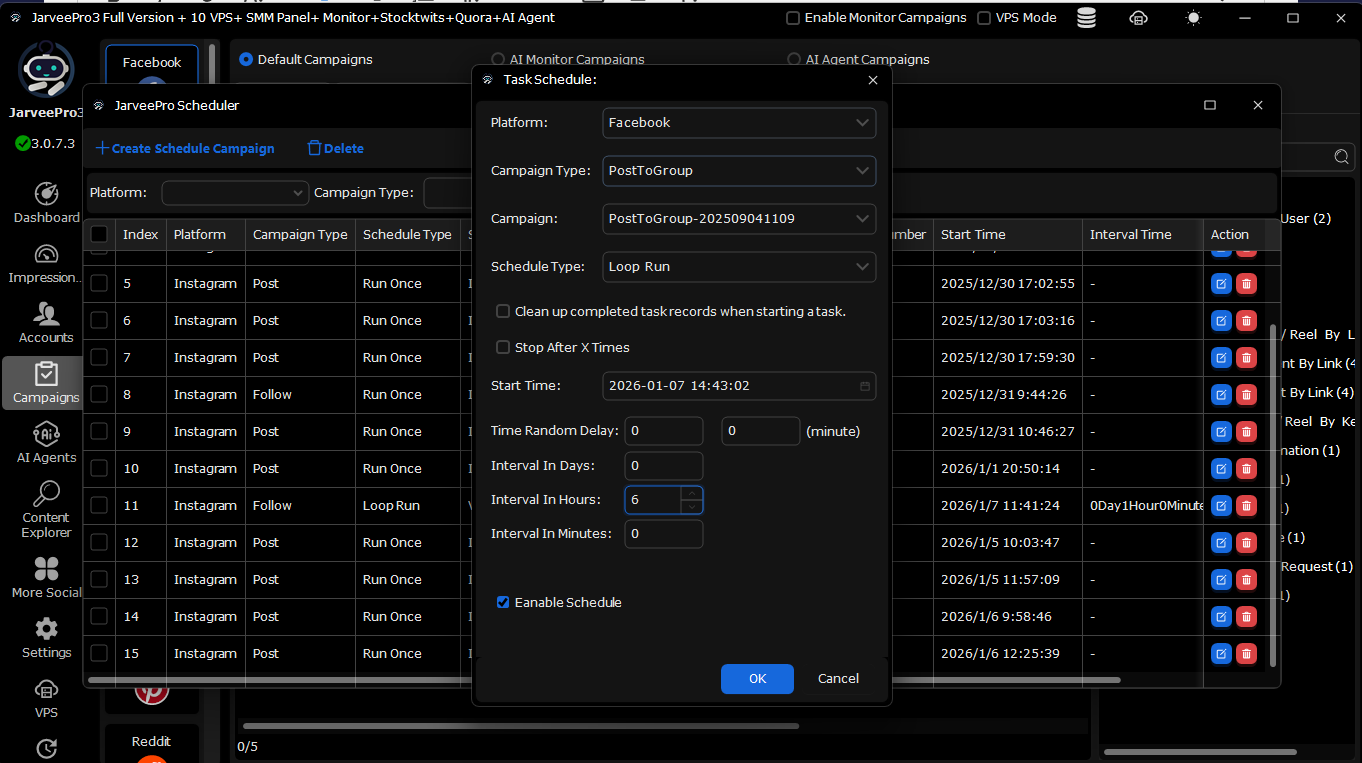The width and height of the screenshot is (1362, 763).
Task: Uncheck the Eanable Schedule checkbox
Action: [x=504, y=602]
